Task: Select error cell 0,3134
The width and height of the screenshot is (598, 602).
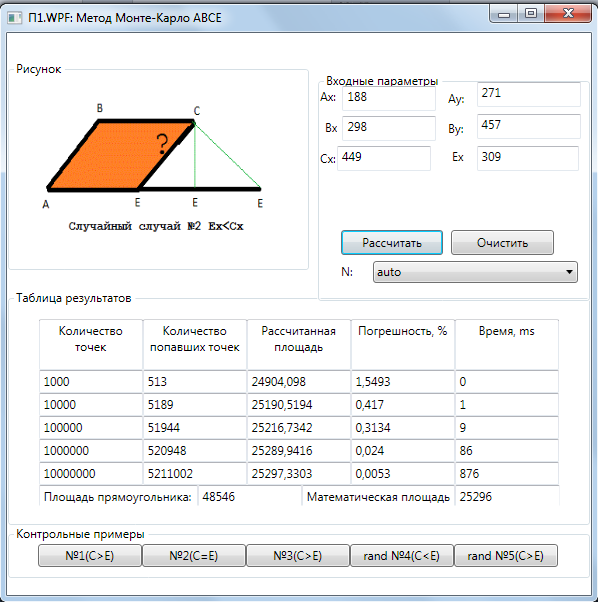Action: [x=403, y=428]
